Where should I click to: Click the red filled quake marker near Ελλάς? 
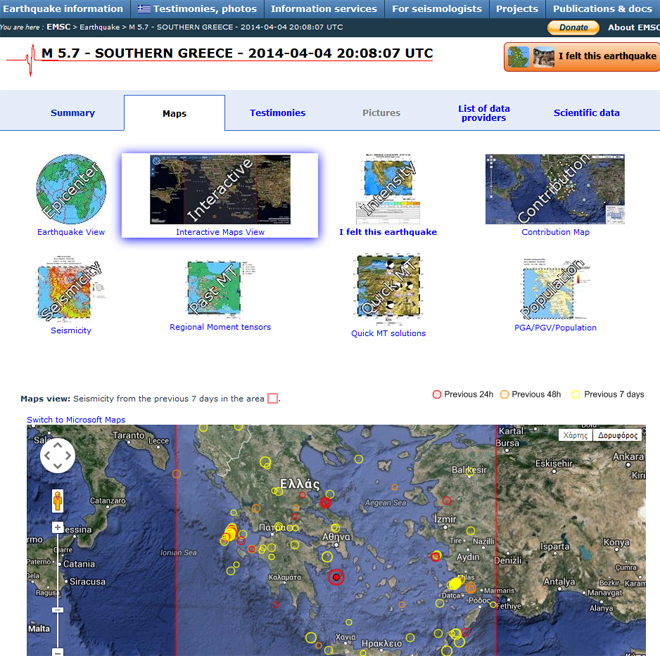tap(325, 502)
